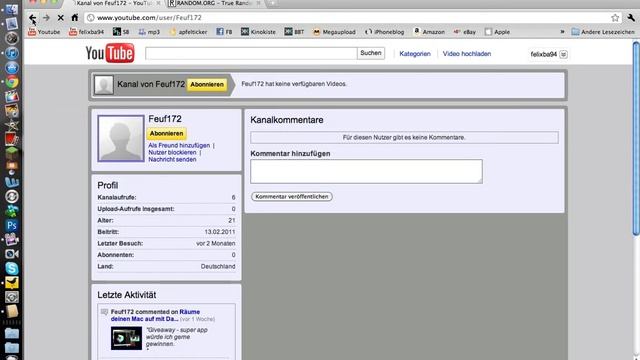Close the Kanal von Feuf172 tab
The width and height of the screenshot is (640, 360).
(158, 3)
